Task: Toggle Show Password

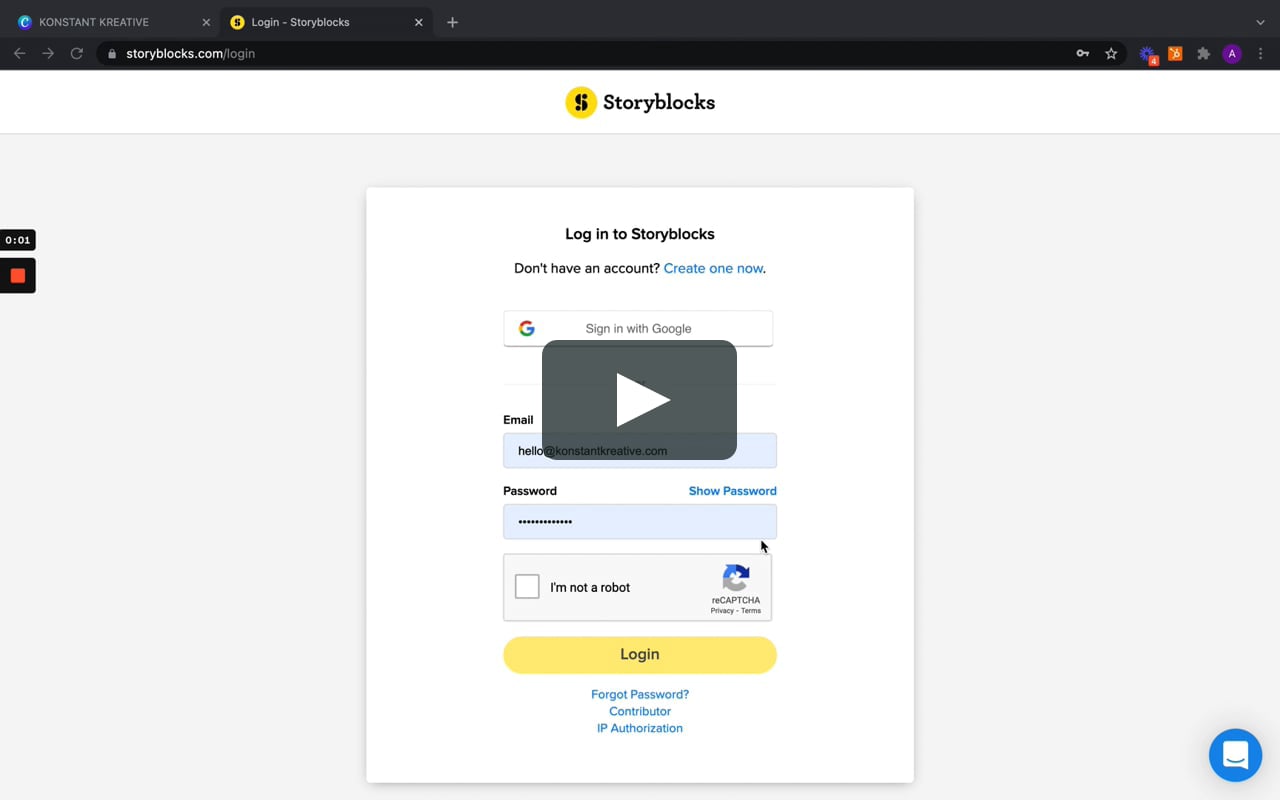Action: 732,491
